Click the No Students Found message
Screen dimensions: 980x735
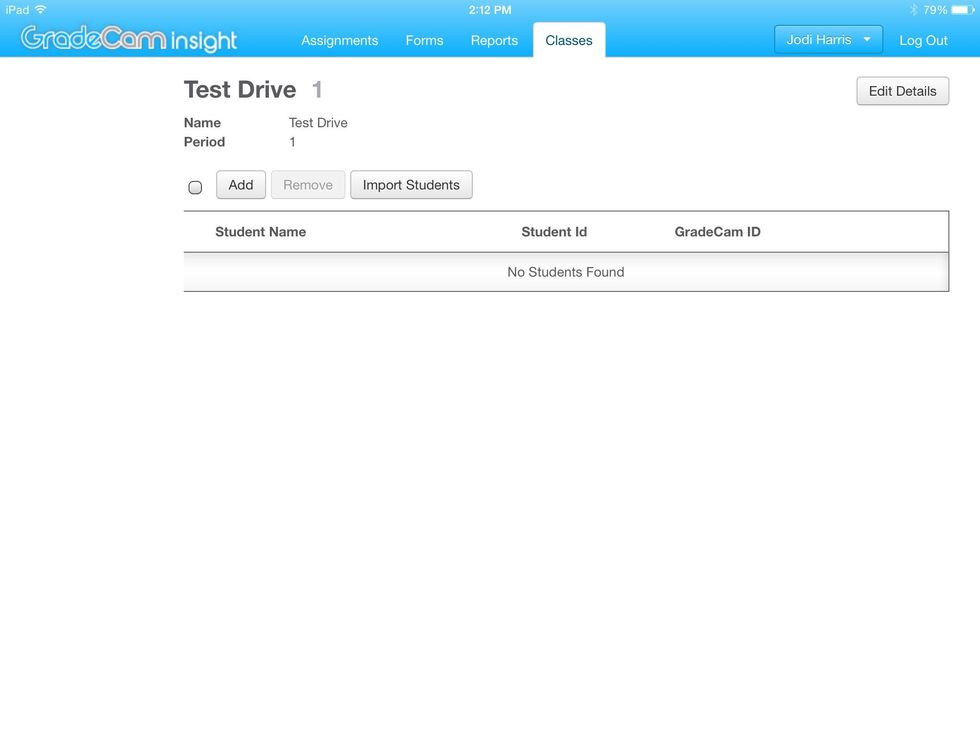coord(566,272)
